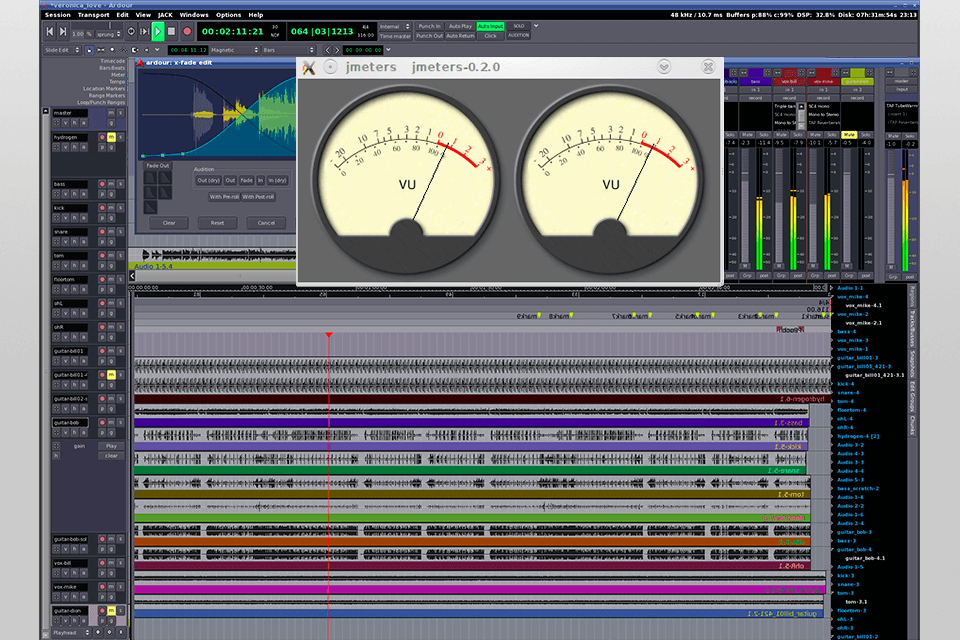Close the jmeters window
This screenshot has height=640, width=960.
[708, 67]
